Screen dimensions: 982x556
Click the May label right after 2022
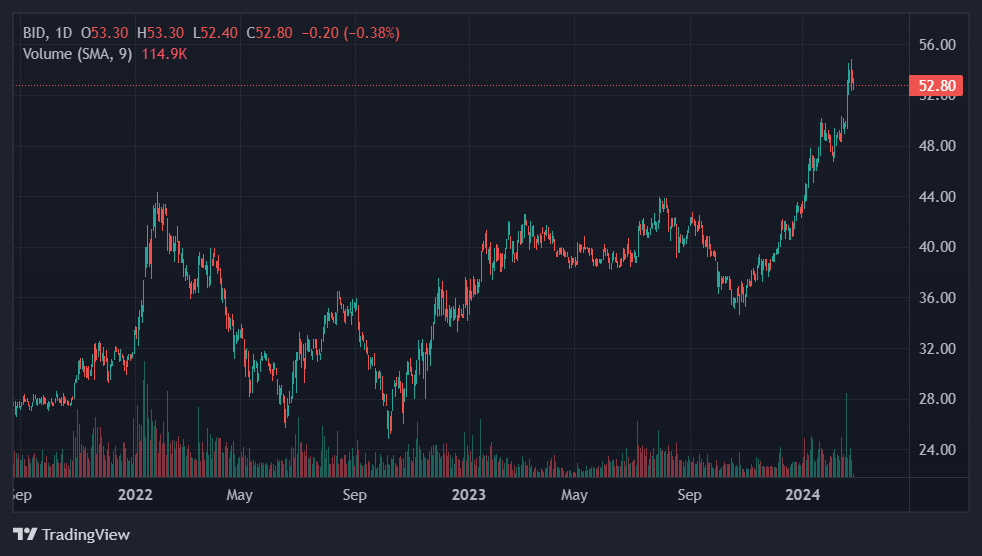pyautogui.click(x=238, y=494)
